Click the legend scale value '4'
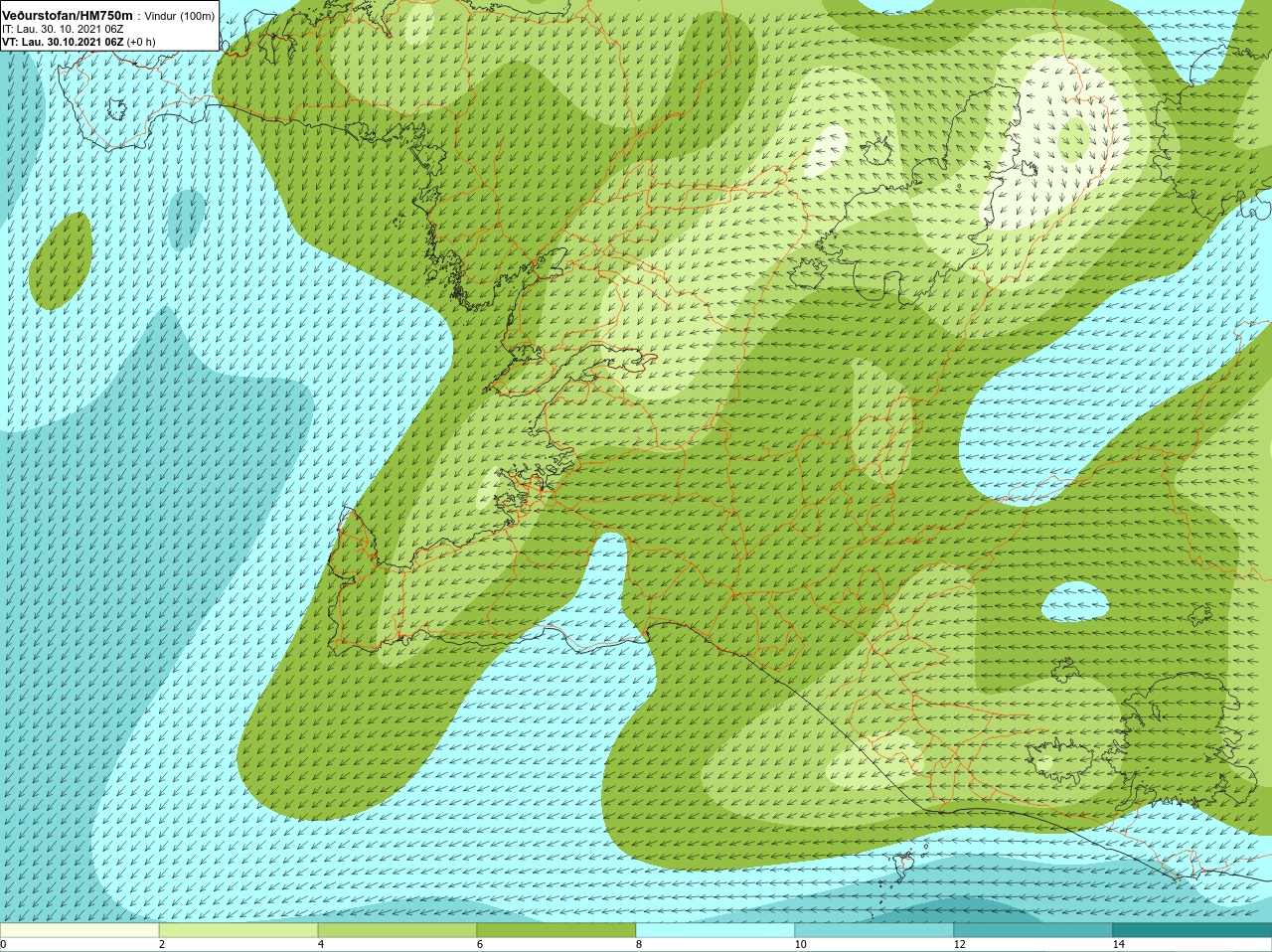This screenshot has width=1272, height=952. (x=321, y=945)
